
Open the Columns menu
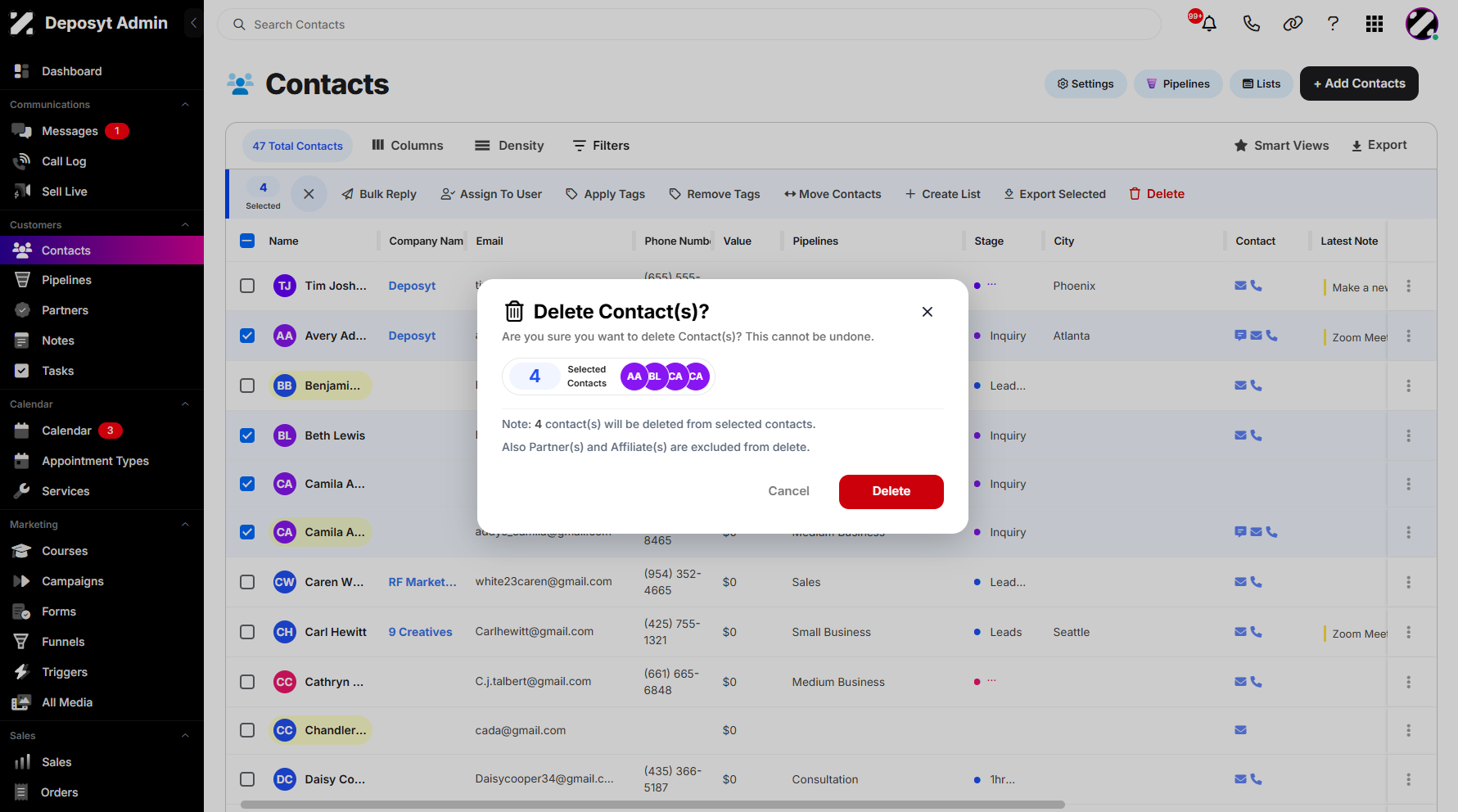[x=407, y=146]
